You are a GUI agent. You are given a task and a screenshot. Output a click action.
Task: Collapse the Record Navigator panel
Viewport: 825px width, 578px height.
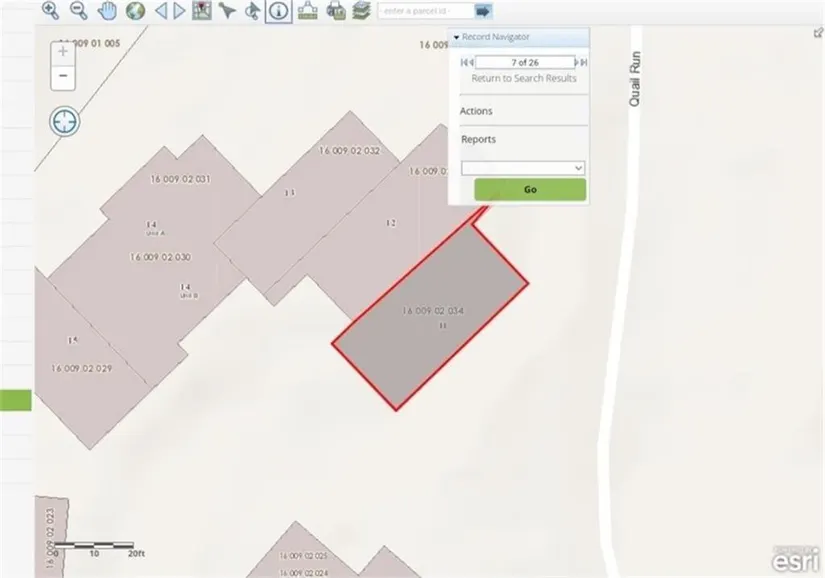tap(457, 37)
